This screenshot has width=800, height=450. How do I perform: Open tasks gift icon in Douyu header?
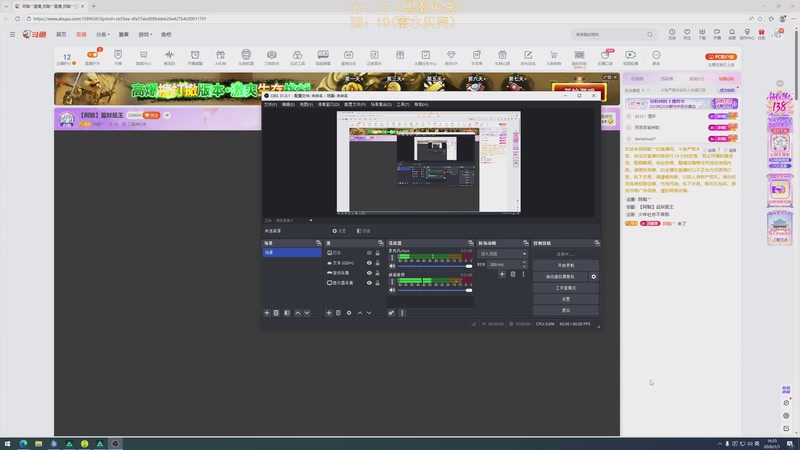761,34
